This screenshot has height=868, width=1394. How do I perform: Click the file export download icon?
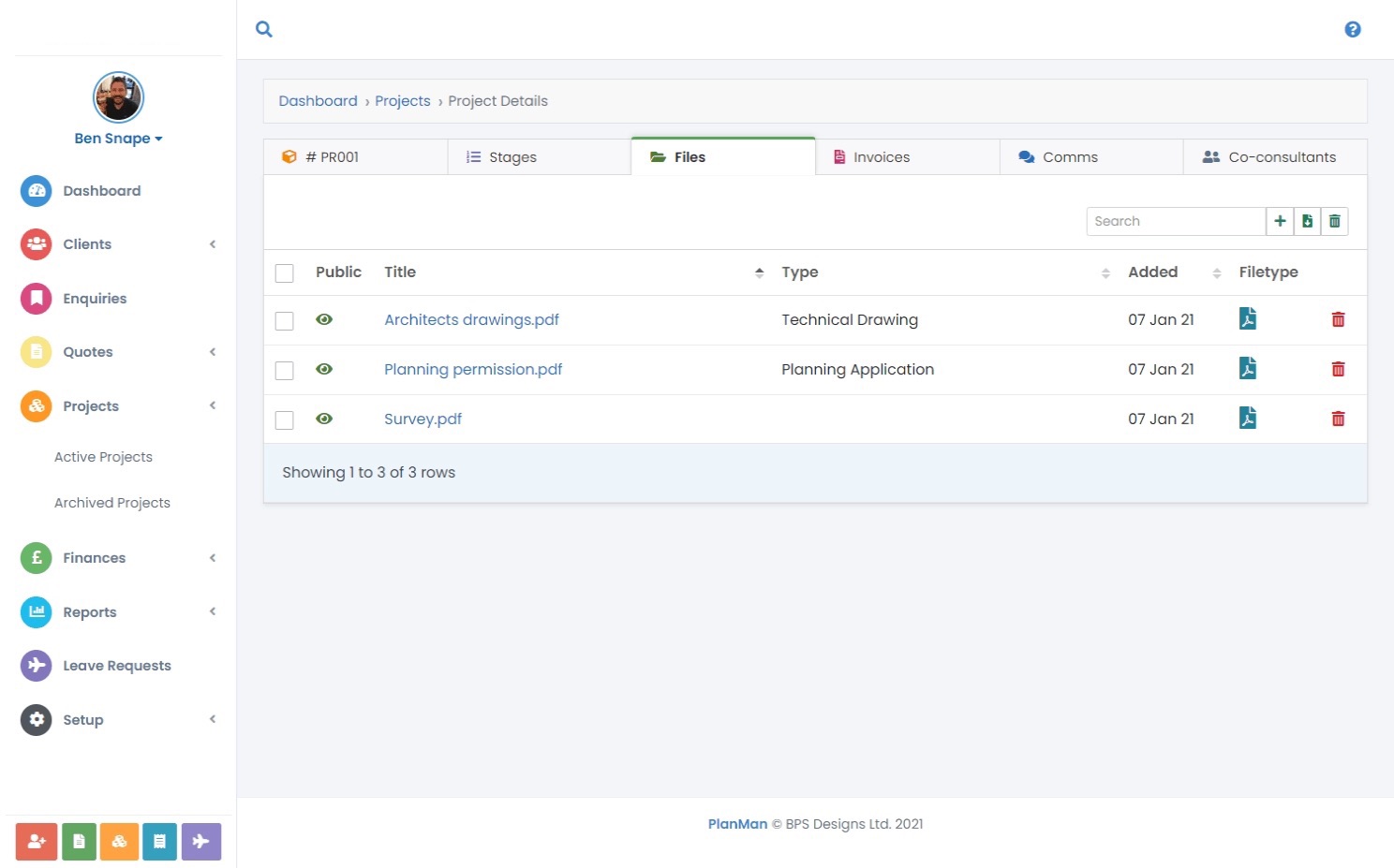coord(1307,221)
